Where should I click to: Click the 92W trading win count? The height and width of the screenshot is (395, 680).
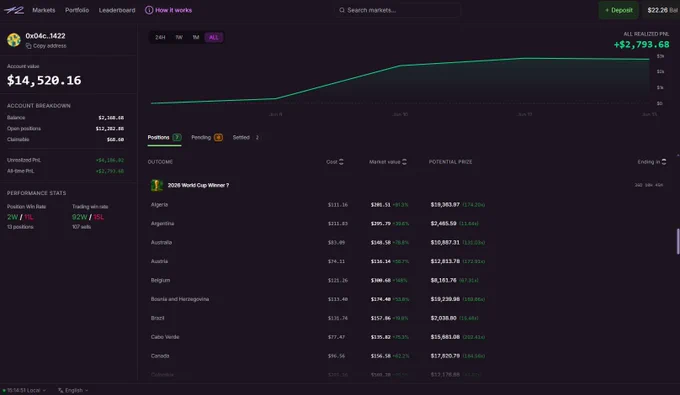[x=80, y=217]
